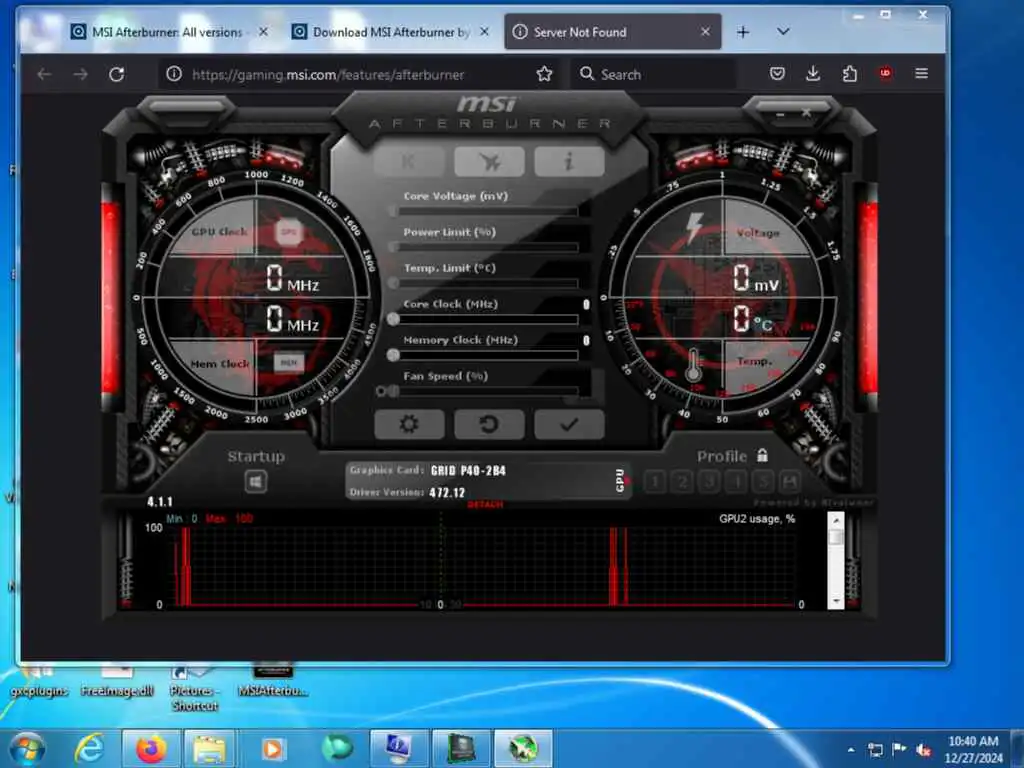Click the uBlock Origin toolbar icon
Viewport: 1024px width, 768px height.
[886, 73]
